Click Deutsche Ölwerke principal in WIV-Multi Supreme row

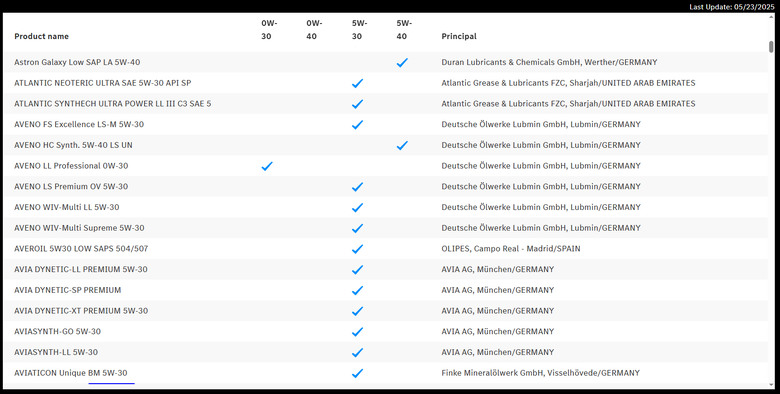(541, 228)
